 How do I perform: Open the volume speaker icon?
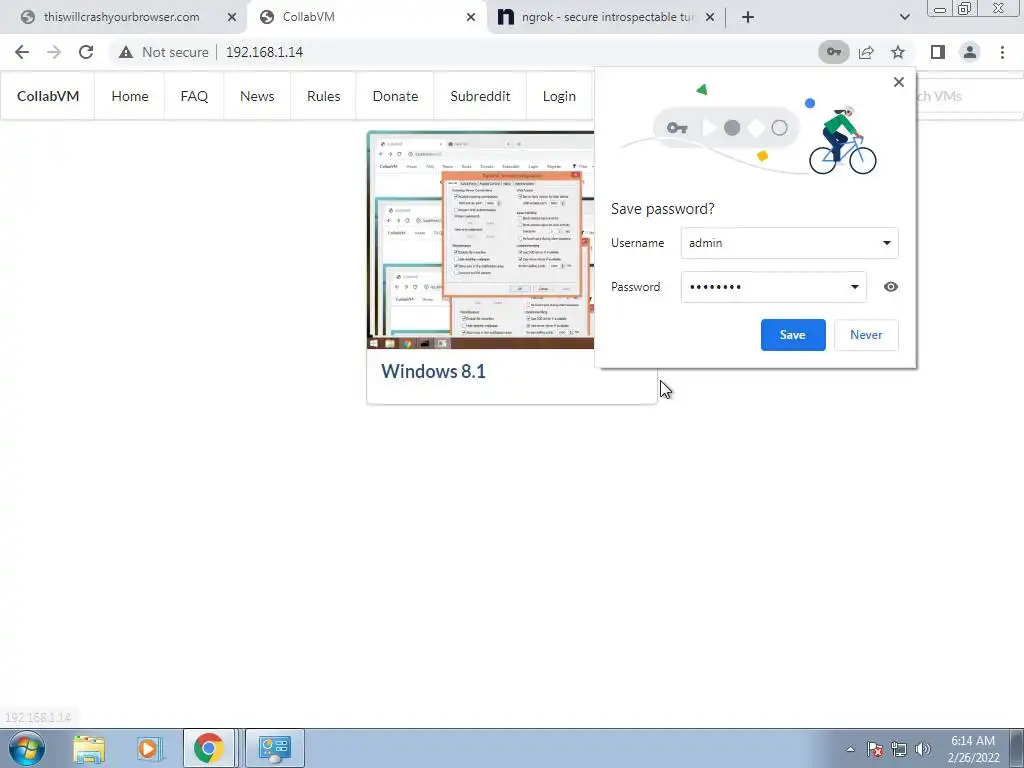(x=922, y=749)
